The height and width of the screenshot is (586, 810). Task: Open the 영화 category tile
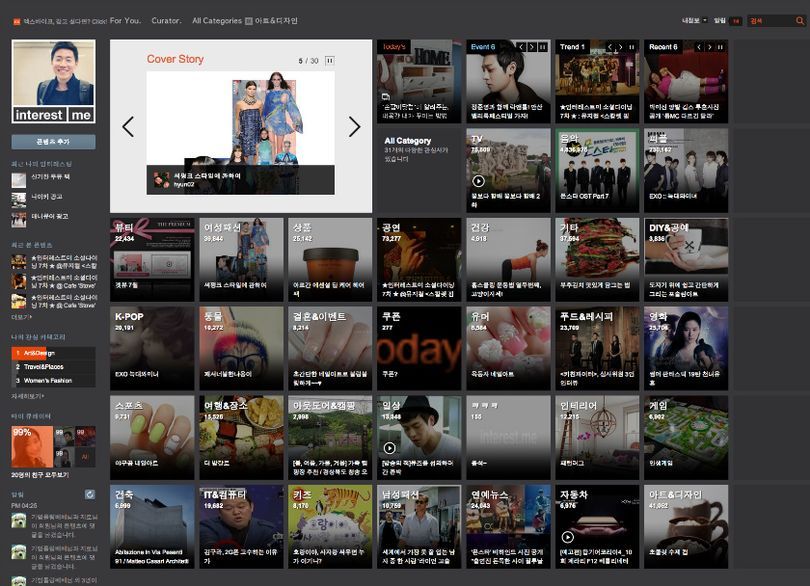coord(686,348)
